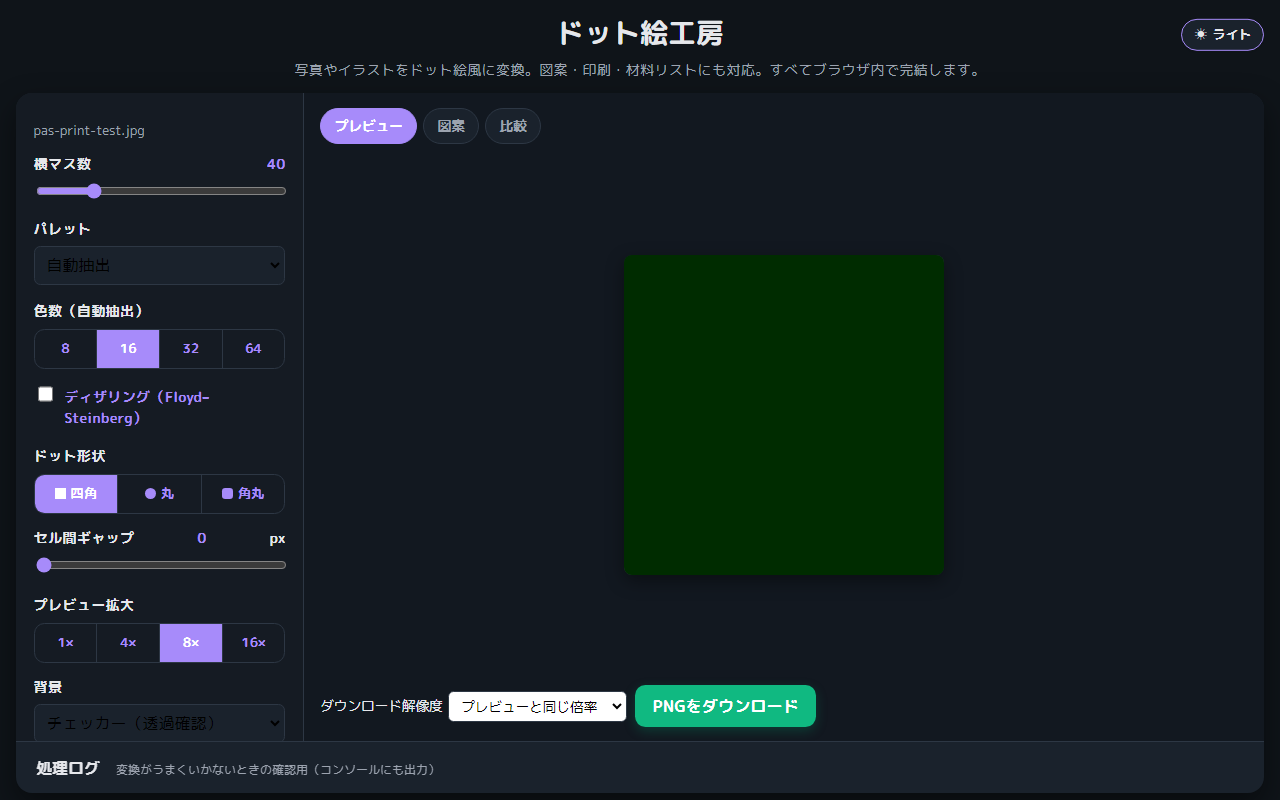Set color count to 8
The height and width of the screenshot is (800, 1280).
pyautogui.click(x=65, y=349)
